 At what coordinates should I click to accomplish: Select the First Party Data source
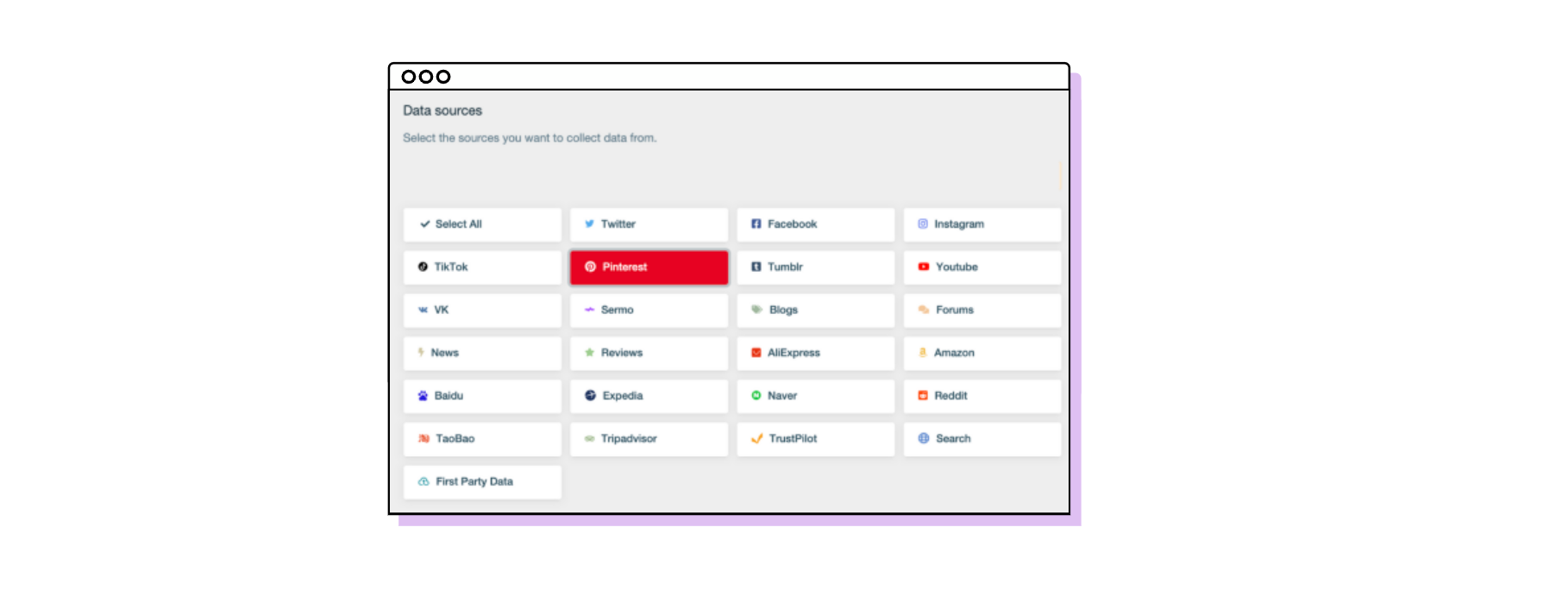pos(482,482)
